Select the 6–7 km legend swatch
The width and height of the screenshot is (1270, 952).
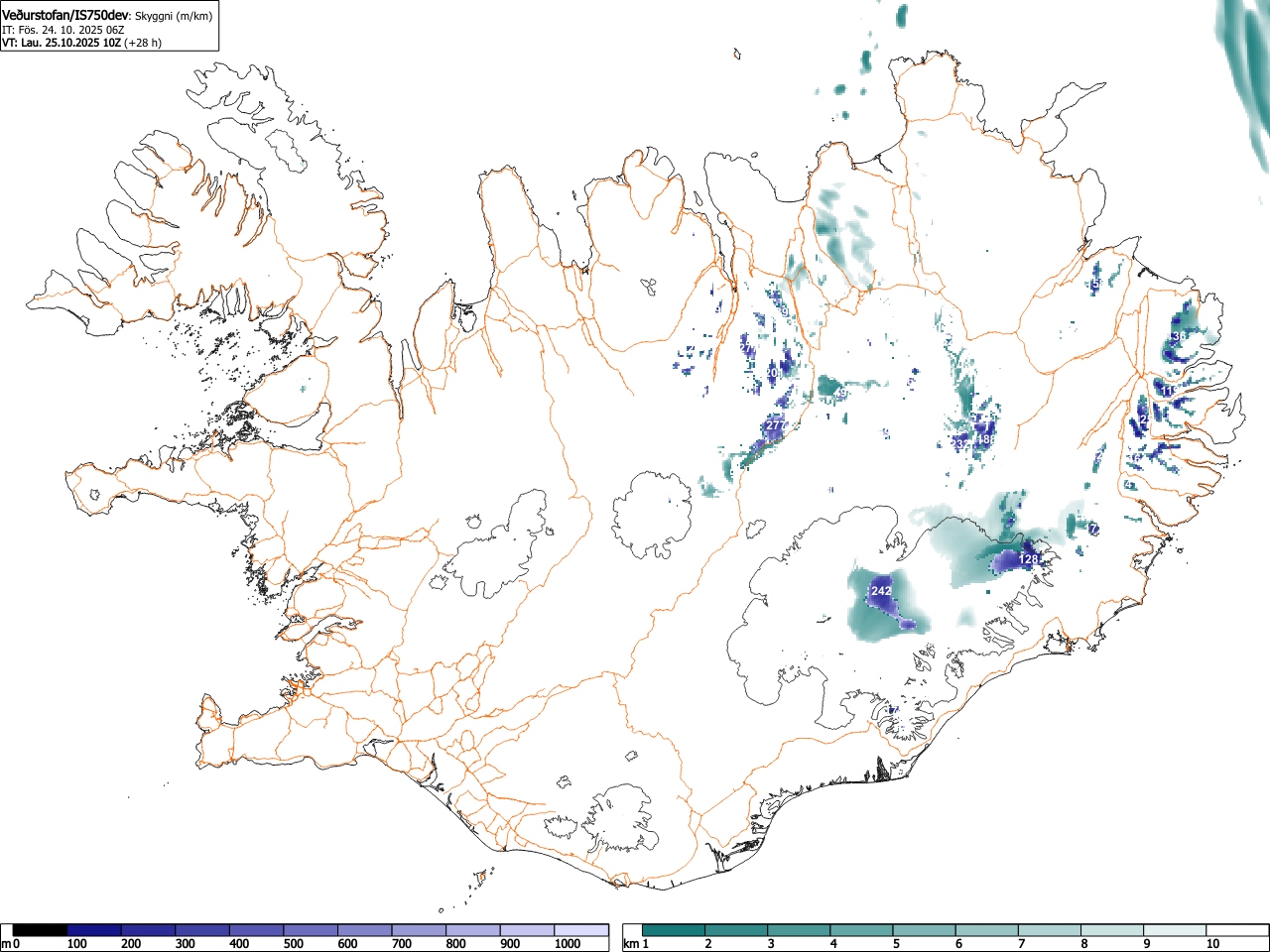coord(986,930)
